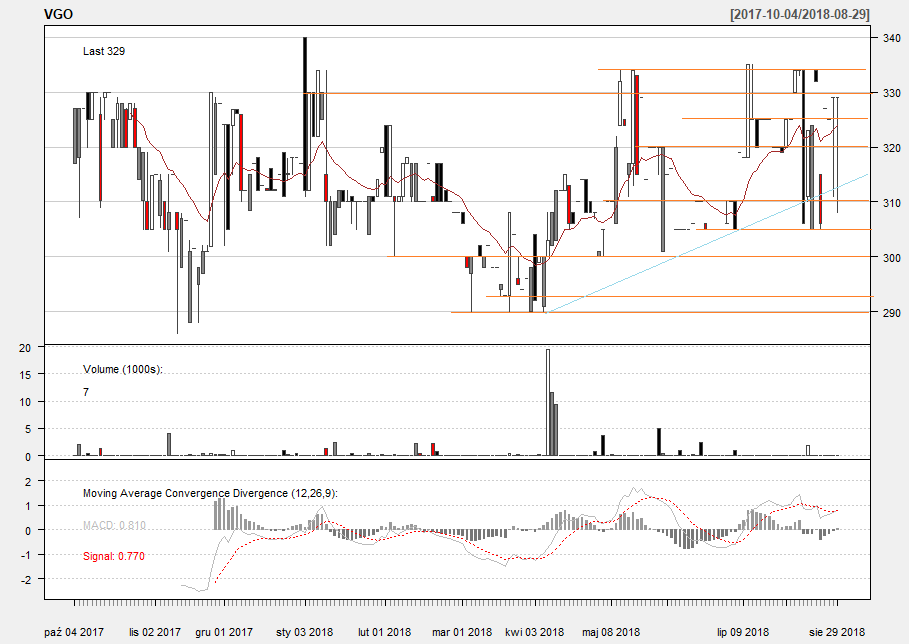Select the 10 tick on the volume axis

(x=25, y=402)
